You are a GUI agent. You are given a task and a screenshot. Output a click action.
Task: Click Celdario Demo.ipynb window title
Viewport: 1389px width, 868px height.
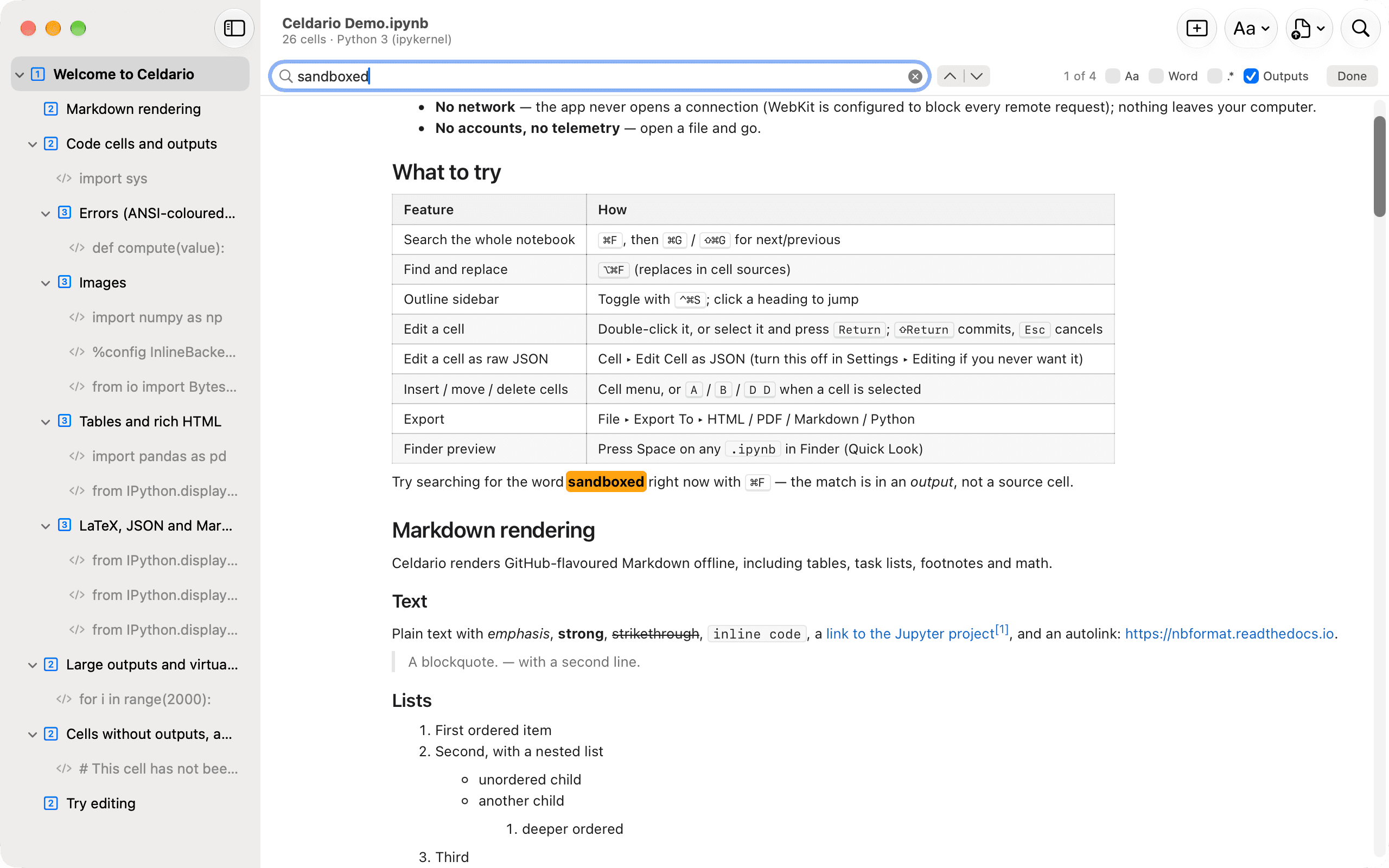(x=355, y=23)
